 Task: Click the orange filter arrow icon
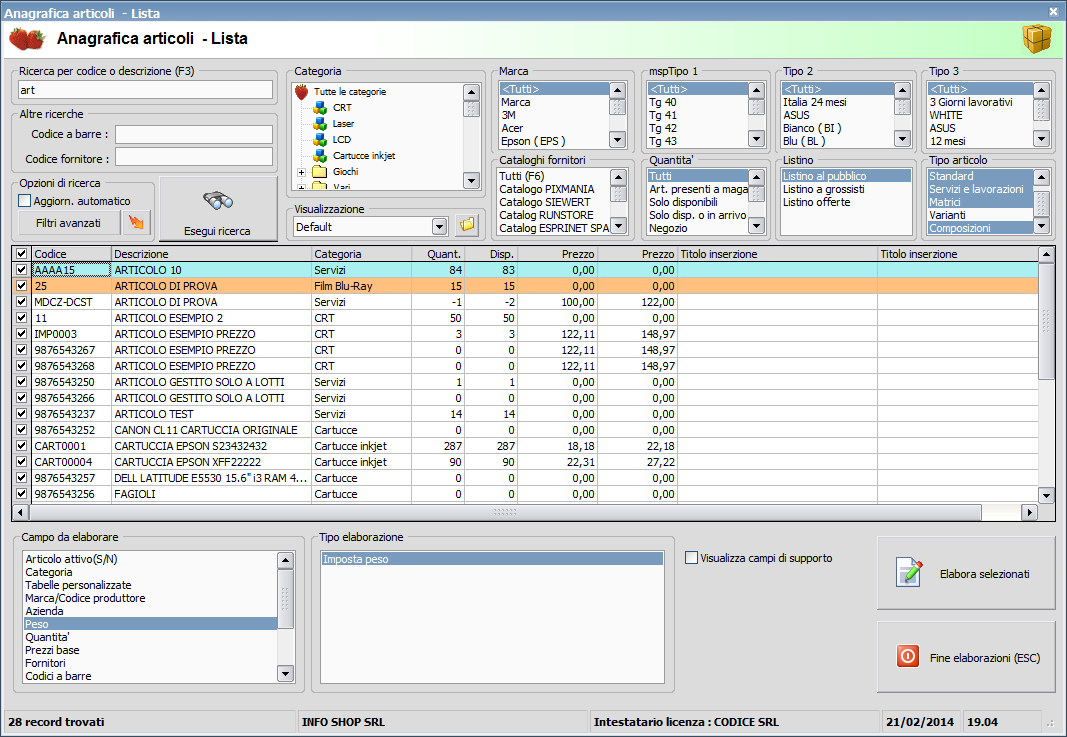[136, 223]
